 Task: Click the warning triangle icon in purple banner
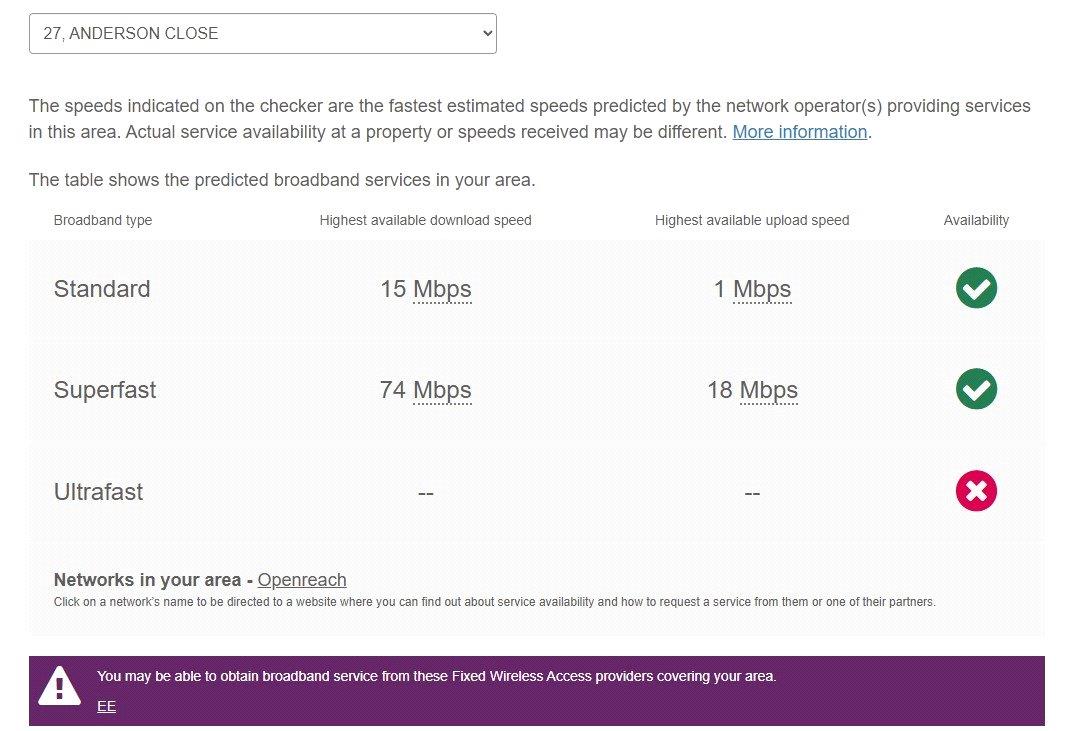59,686
